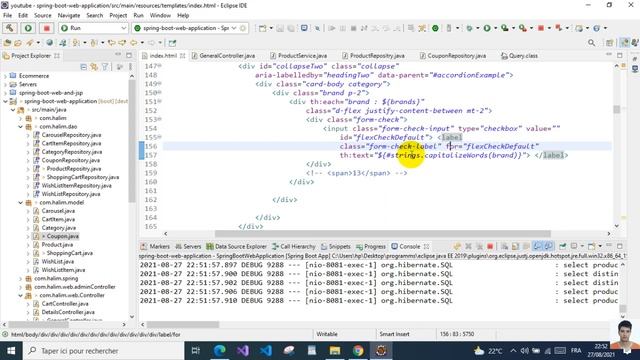Collapse the com.halim.dao package
The height and width of the screenshot is (360, 640).
[x=20, y=127]
